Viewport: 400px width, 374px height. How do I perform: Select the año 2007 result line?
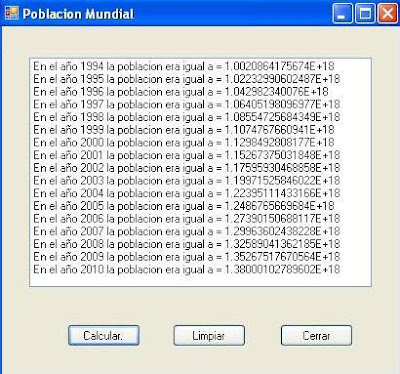tap(187, 231)
